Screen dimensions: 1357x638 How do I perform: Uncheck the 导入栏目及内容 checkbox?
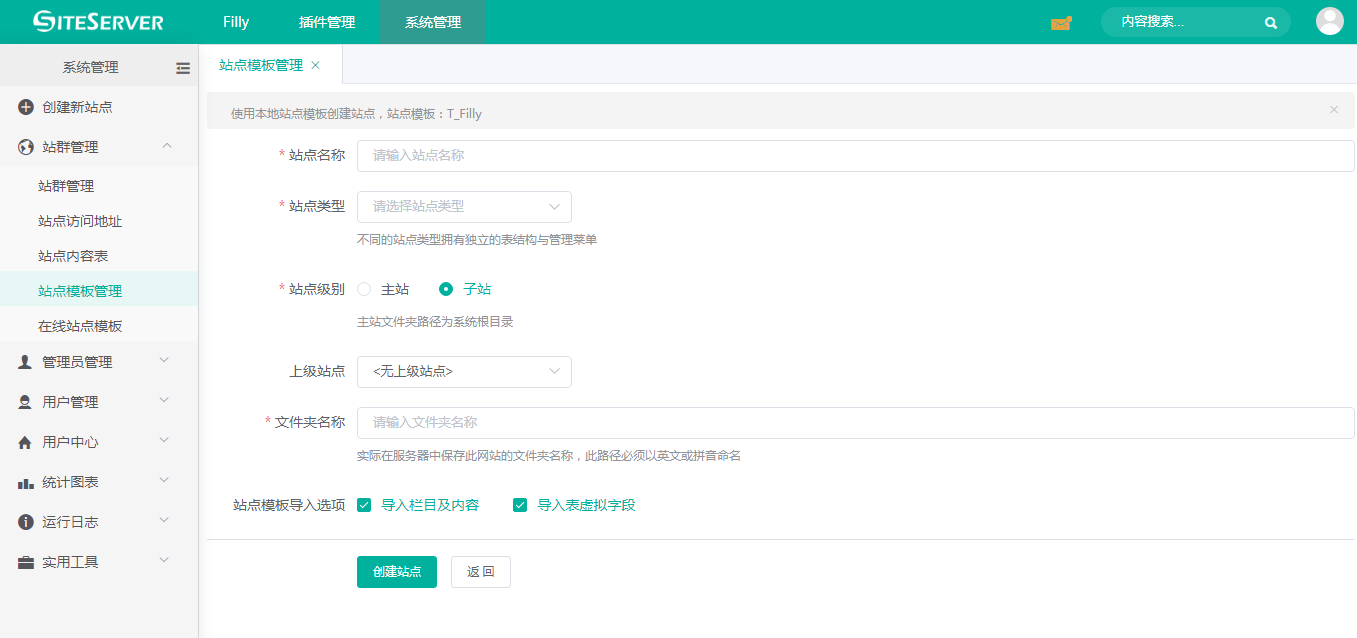(365, 505)
